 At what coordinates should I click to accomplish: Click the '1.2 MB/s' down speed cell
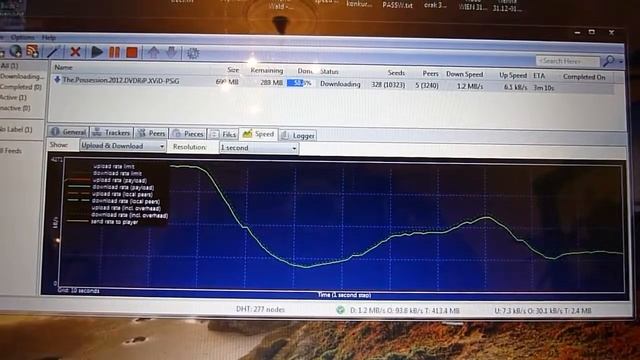coord(470,86)
